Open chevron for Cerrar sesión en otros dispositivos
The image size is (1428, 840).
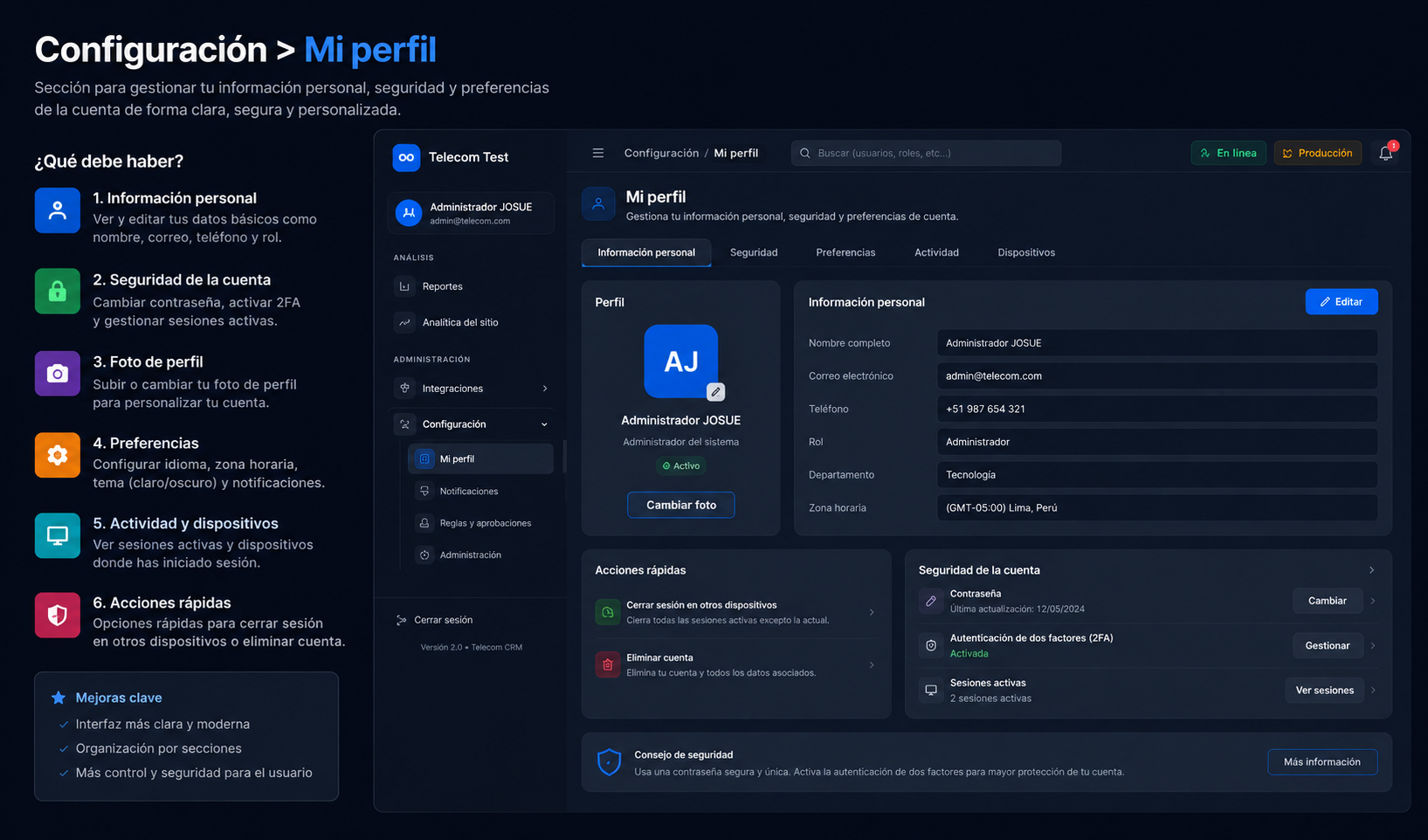click(x=872, y=612)
